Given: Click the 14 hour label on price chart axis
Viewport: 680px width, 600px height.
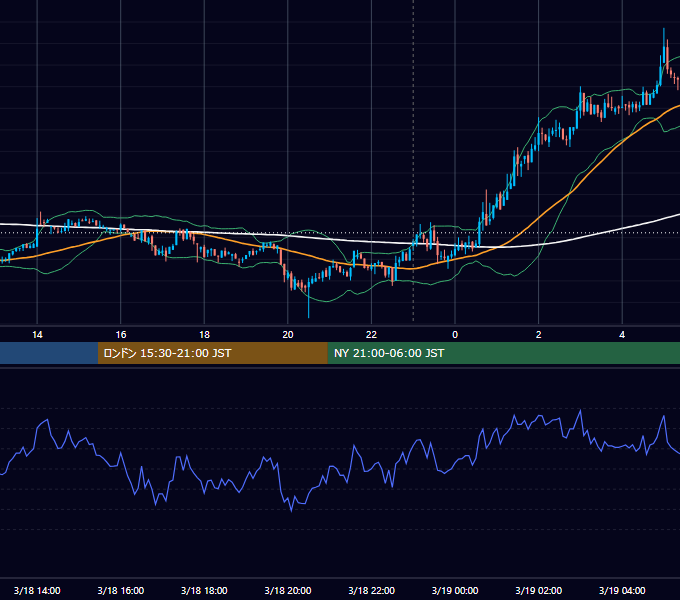Looking at the screenshot, I should [37, 335].
